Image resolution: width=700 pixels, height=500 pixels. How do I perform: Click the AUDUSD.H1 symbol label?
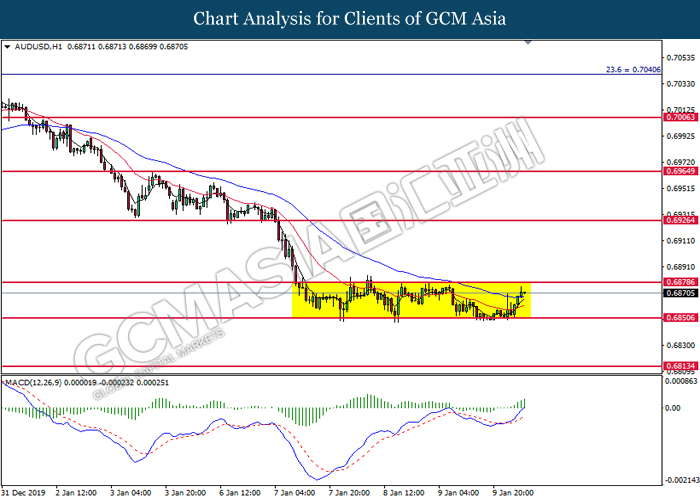click(x=38, y=47)
